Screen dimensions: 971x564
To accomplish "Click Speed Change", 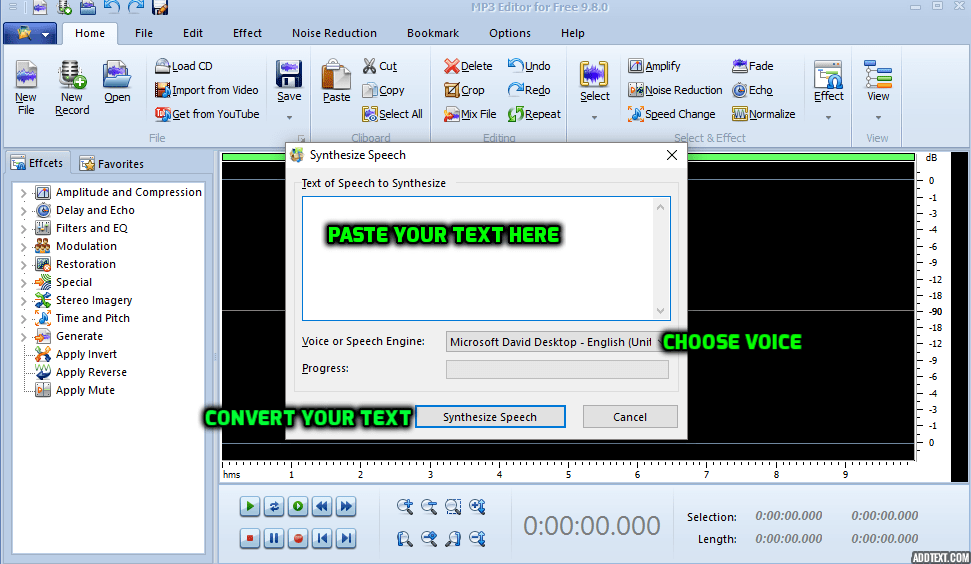I will (671, 114).
